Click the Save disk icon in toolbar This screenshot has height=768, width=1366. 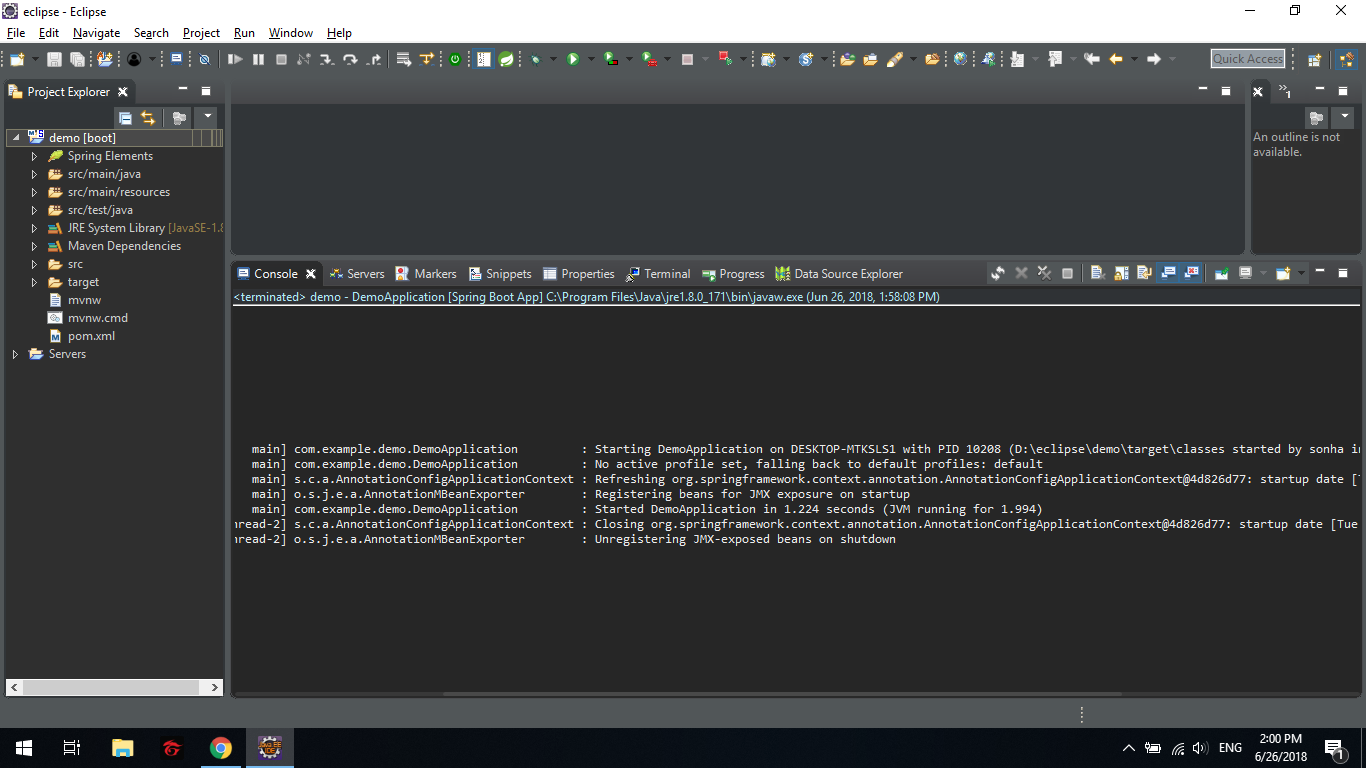coord(54,60)
